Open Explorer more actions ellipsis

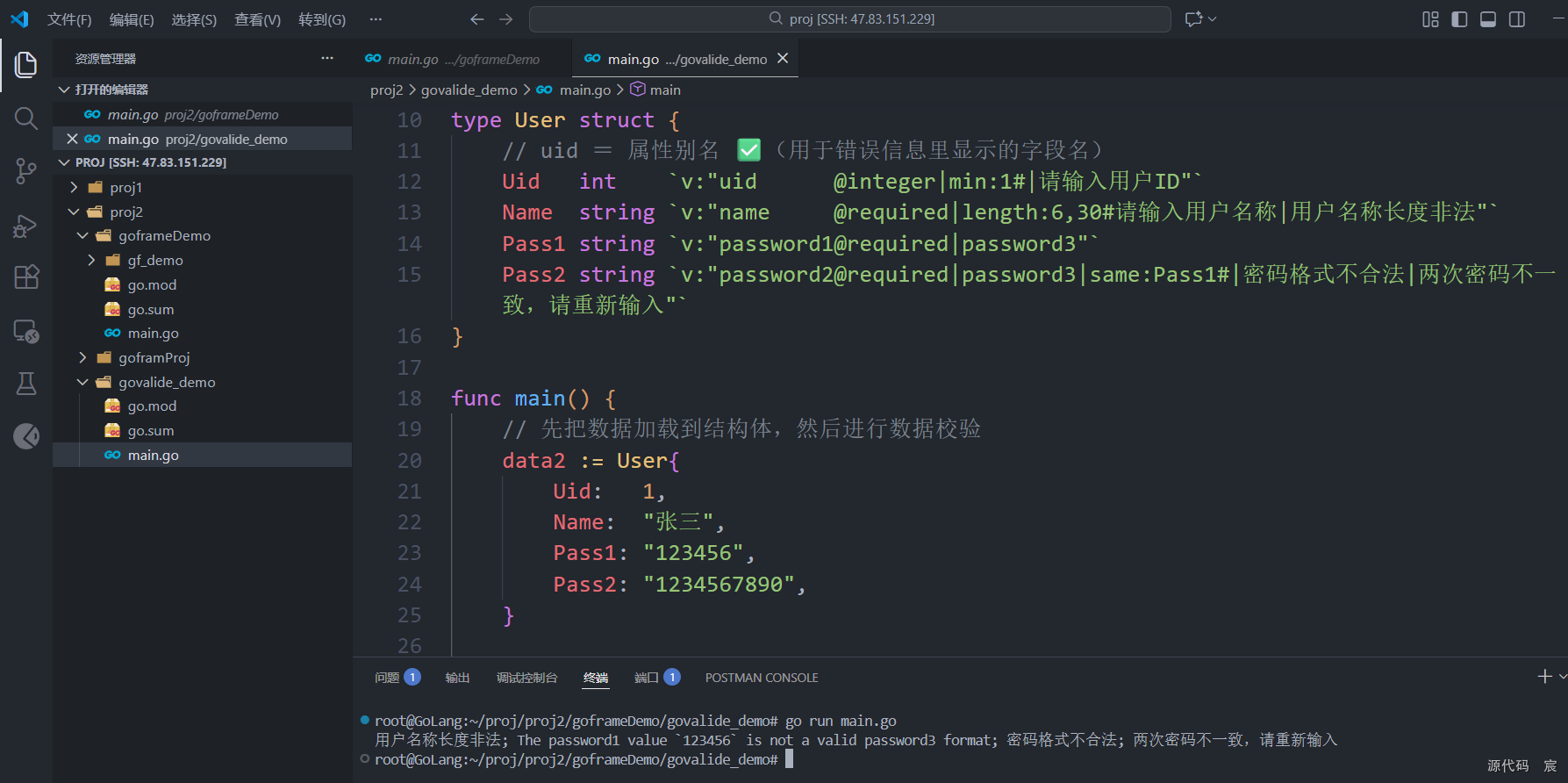tap(327, 58)
